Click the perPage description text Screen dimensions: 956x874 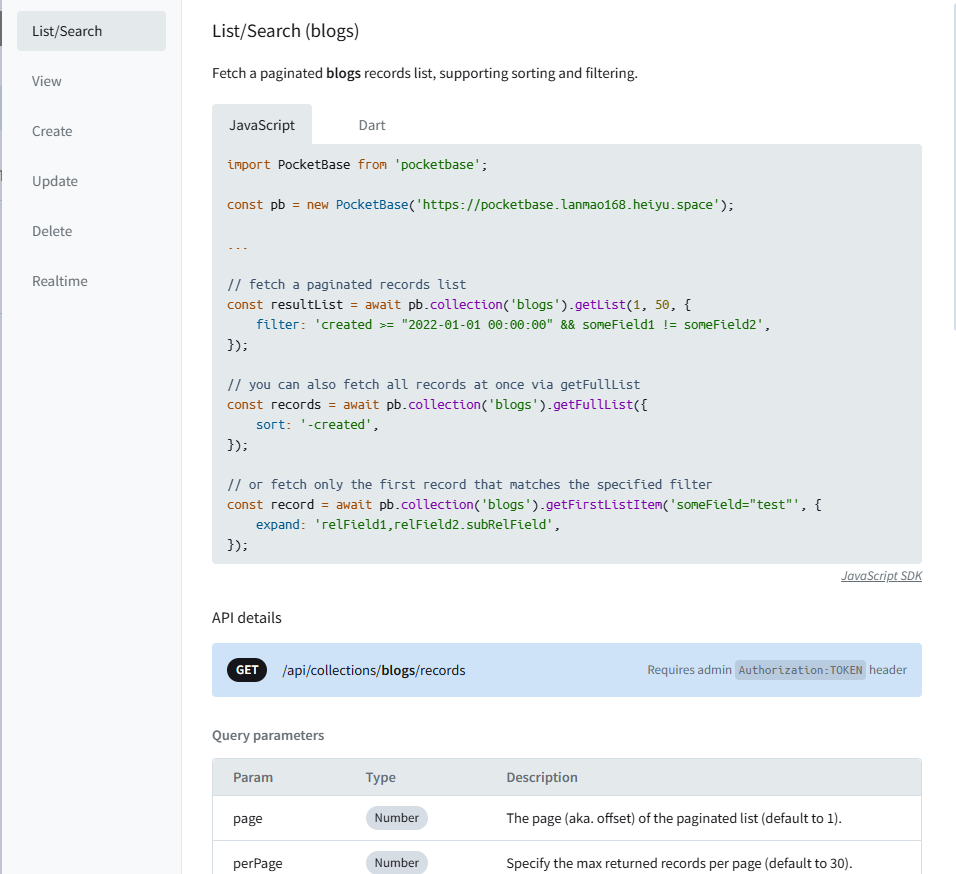[x=679, y=864]
